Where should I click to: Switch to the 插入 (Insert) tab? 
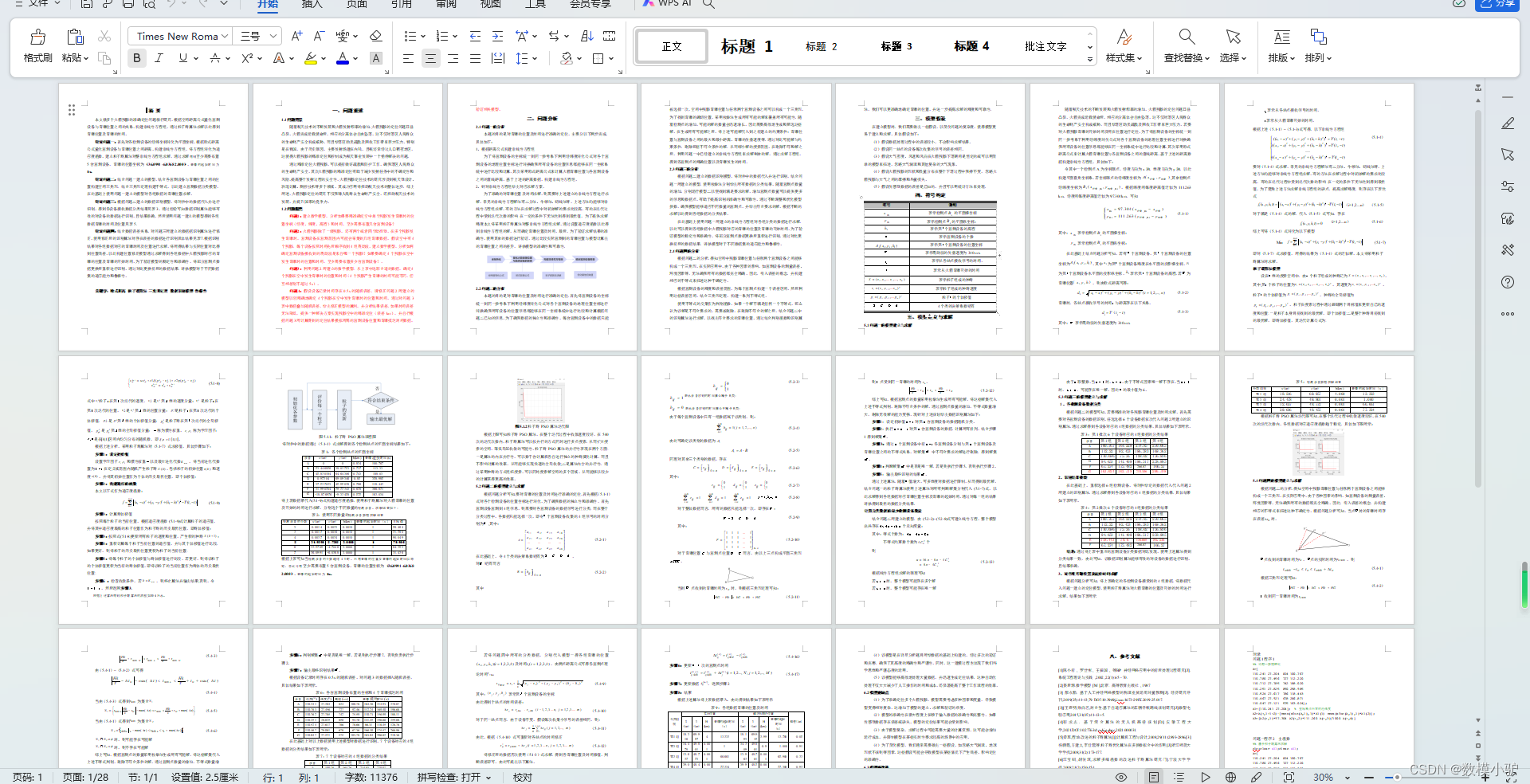[312, 4]
